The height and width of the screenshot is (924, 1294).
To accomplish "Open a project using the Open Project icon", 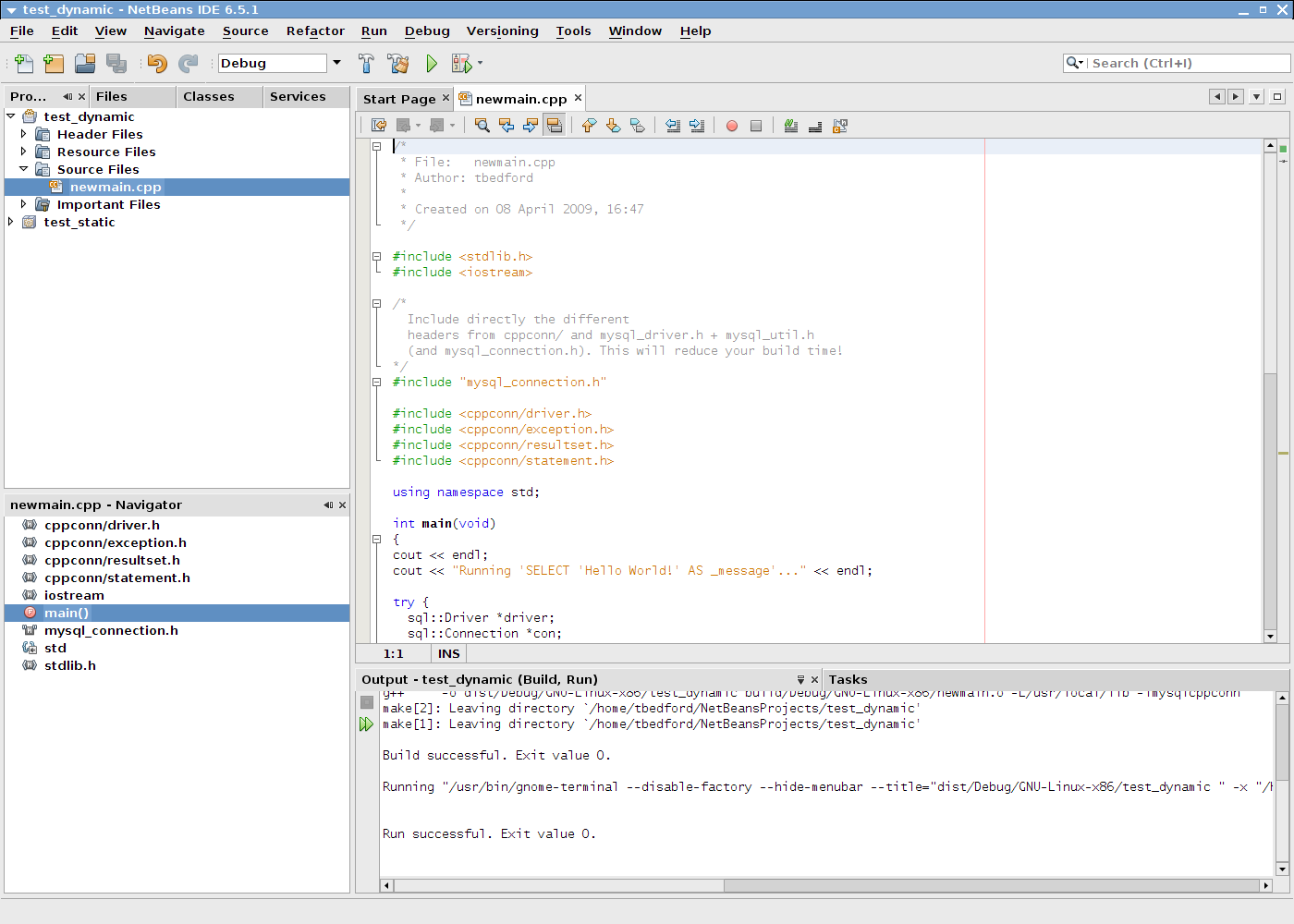I will click(84, 63).
